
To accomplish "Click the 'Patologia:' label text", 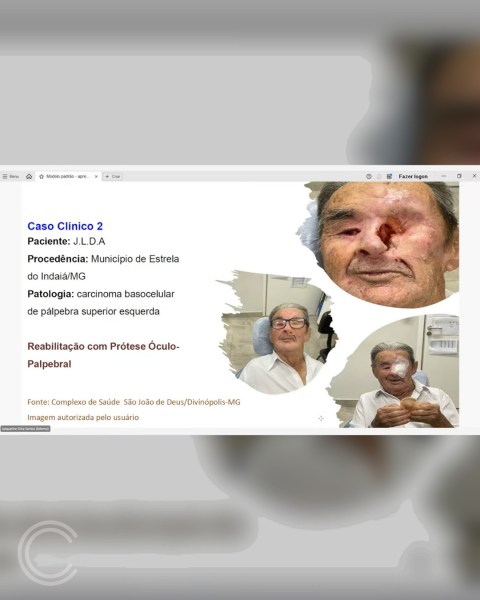I will (x=51, y=294).
